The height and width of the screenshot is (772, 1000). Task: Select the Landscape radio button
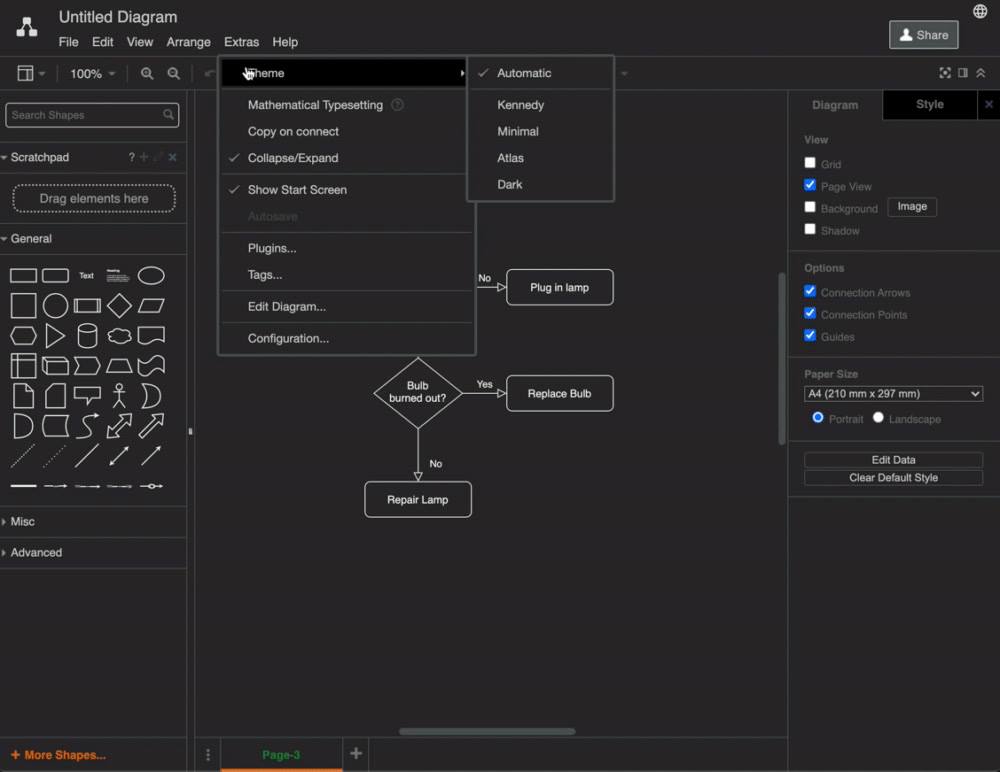[878, 418]
